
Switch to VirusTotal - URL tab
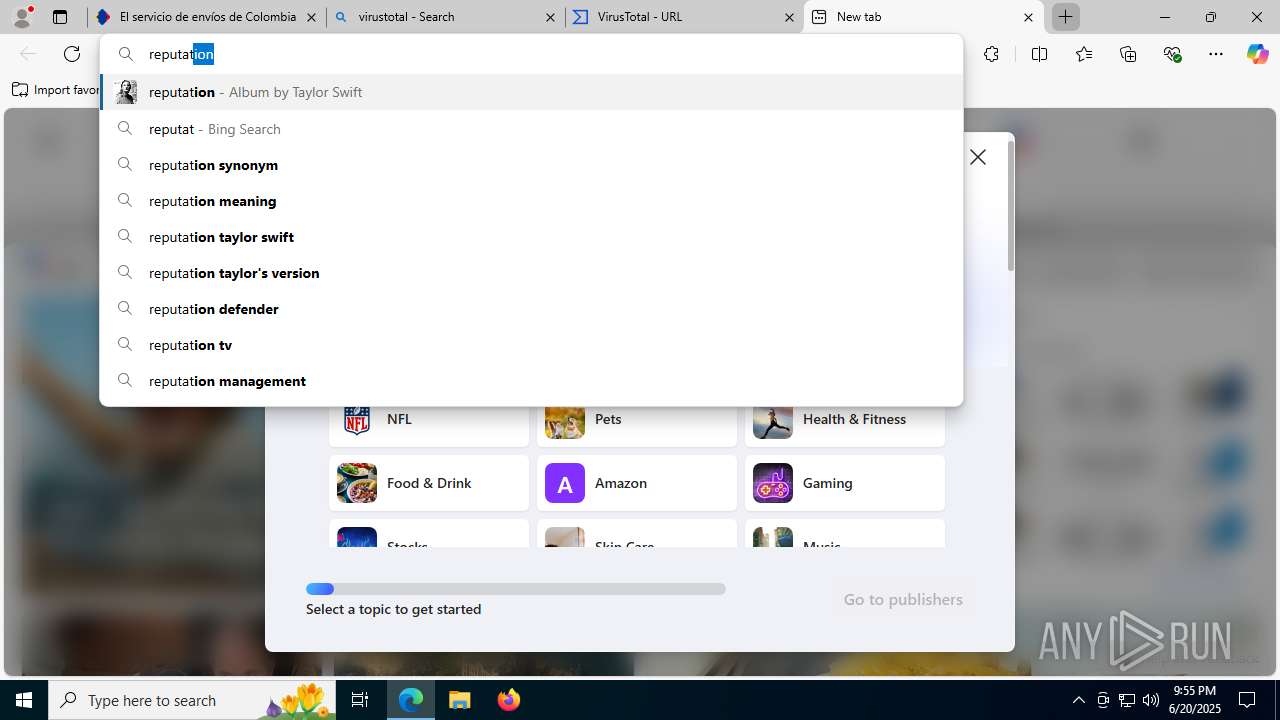[684, 17]
